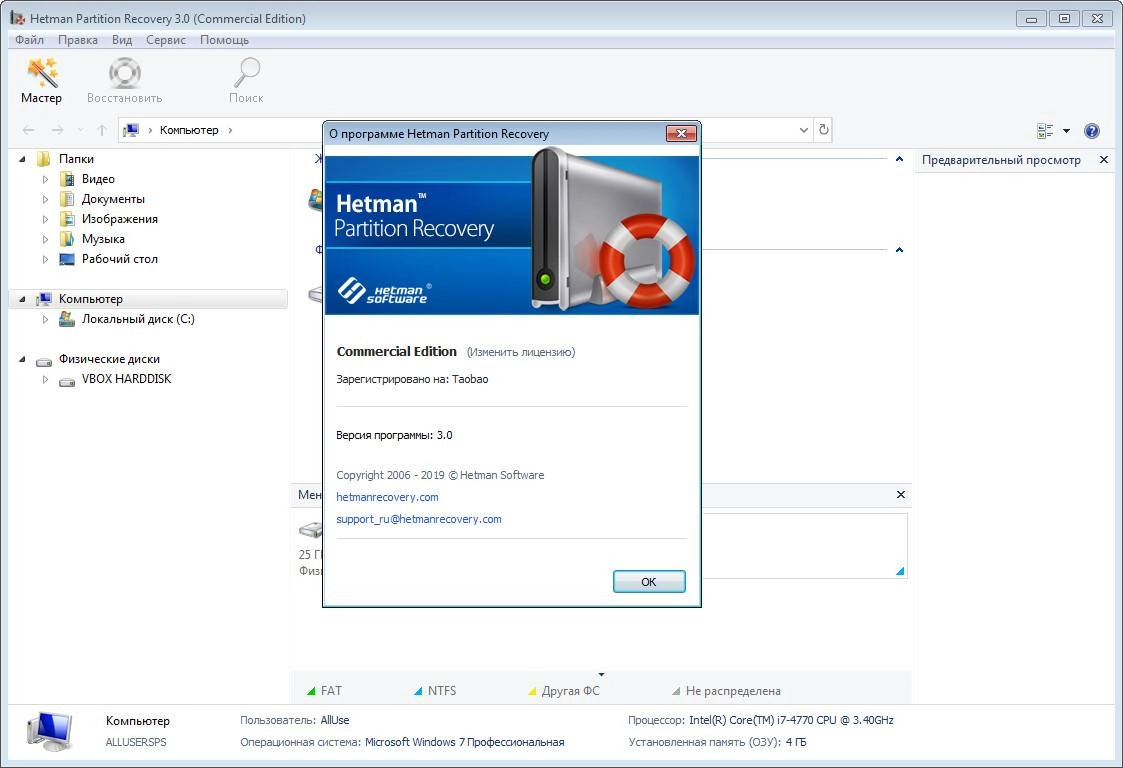
Task: Close the Предварительный просмотр panel
Action: tap(1104, 160)
